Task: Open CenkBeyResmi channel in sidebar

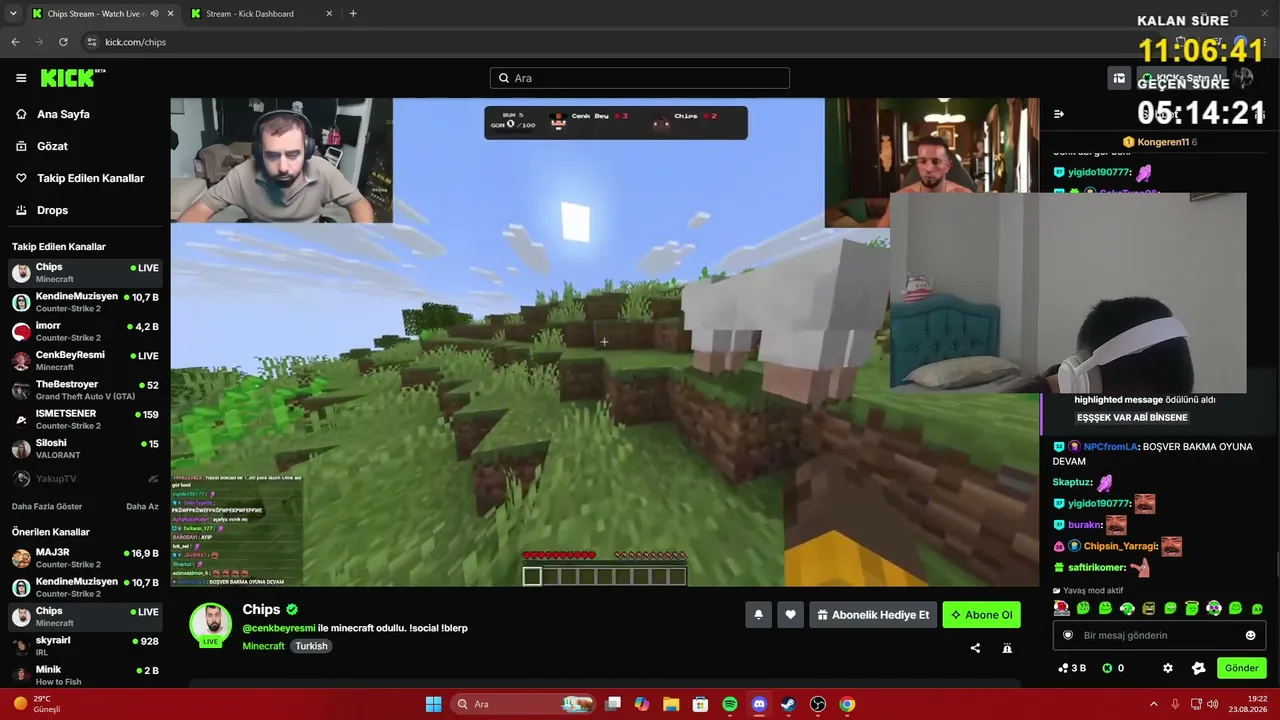Action: pos(85,361)
